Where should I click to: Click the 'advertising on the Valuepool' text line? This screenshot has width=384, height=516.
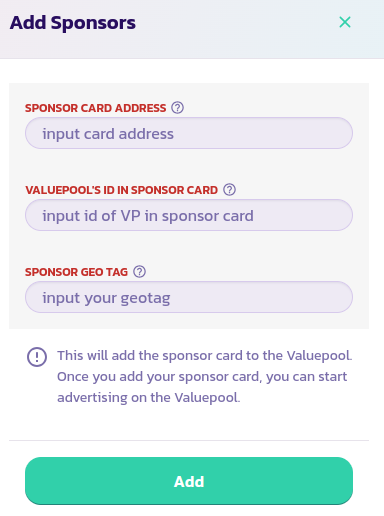point(149,397)
